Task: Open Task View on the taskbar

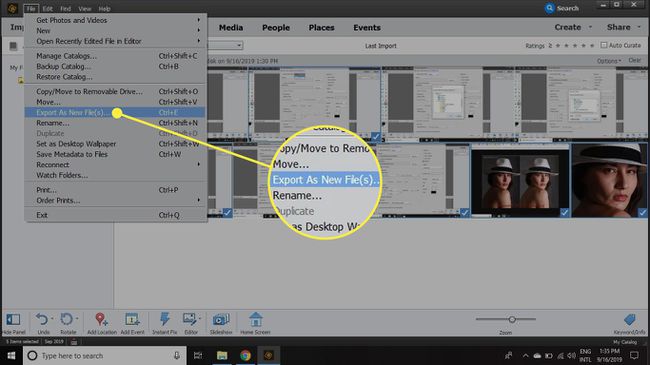Action: coord(198,355)
